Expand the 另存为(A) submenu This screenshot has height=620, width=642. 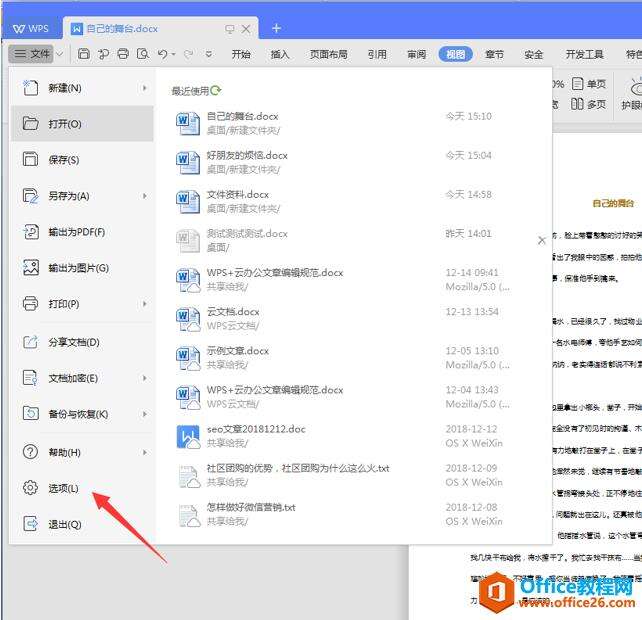pos(145,196)
